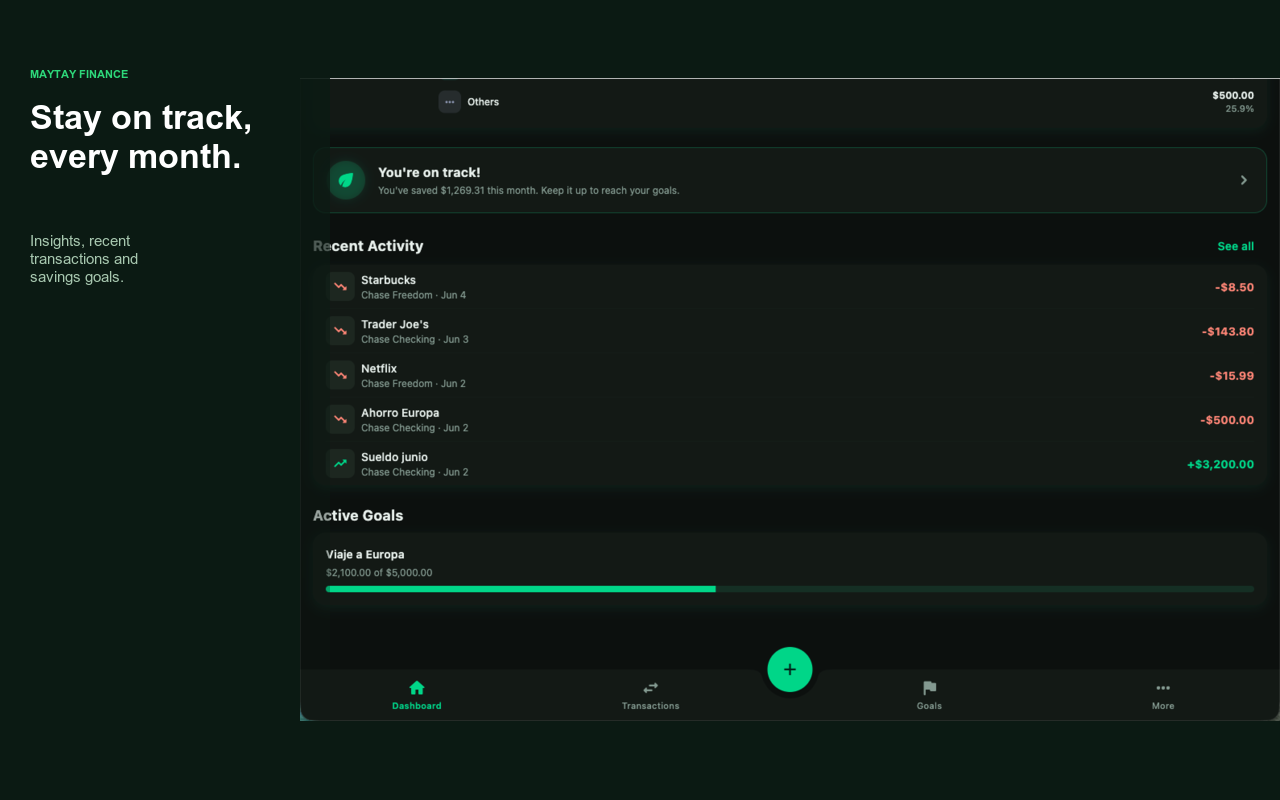Click the Trader Joe's expense trend icon
The width and height of the screenshot is (1280, 800).
click(x=341, y=331)
